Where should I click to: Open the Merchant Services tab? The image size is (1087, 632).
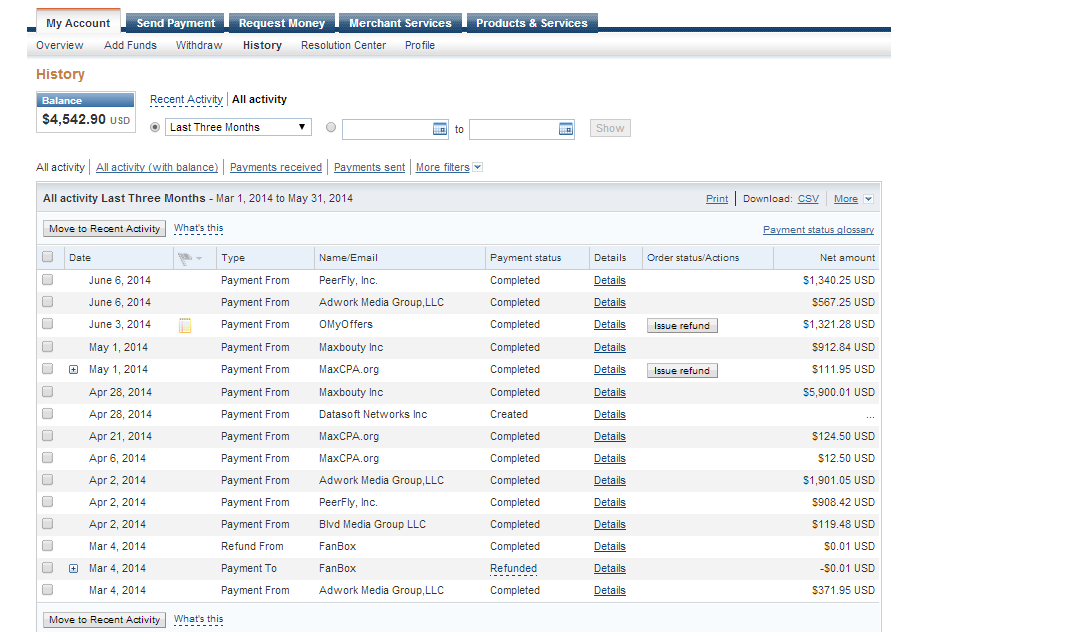click(x=400, y=23)
